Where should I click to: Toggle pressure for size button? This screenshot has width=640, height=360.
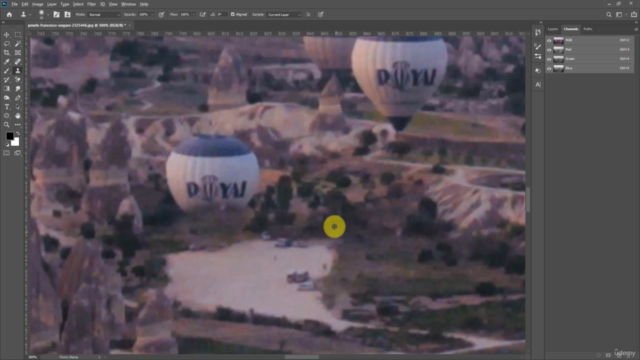[x=321, y=14]
